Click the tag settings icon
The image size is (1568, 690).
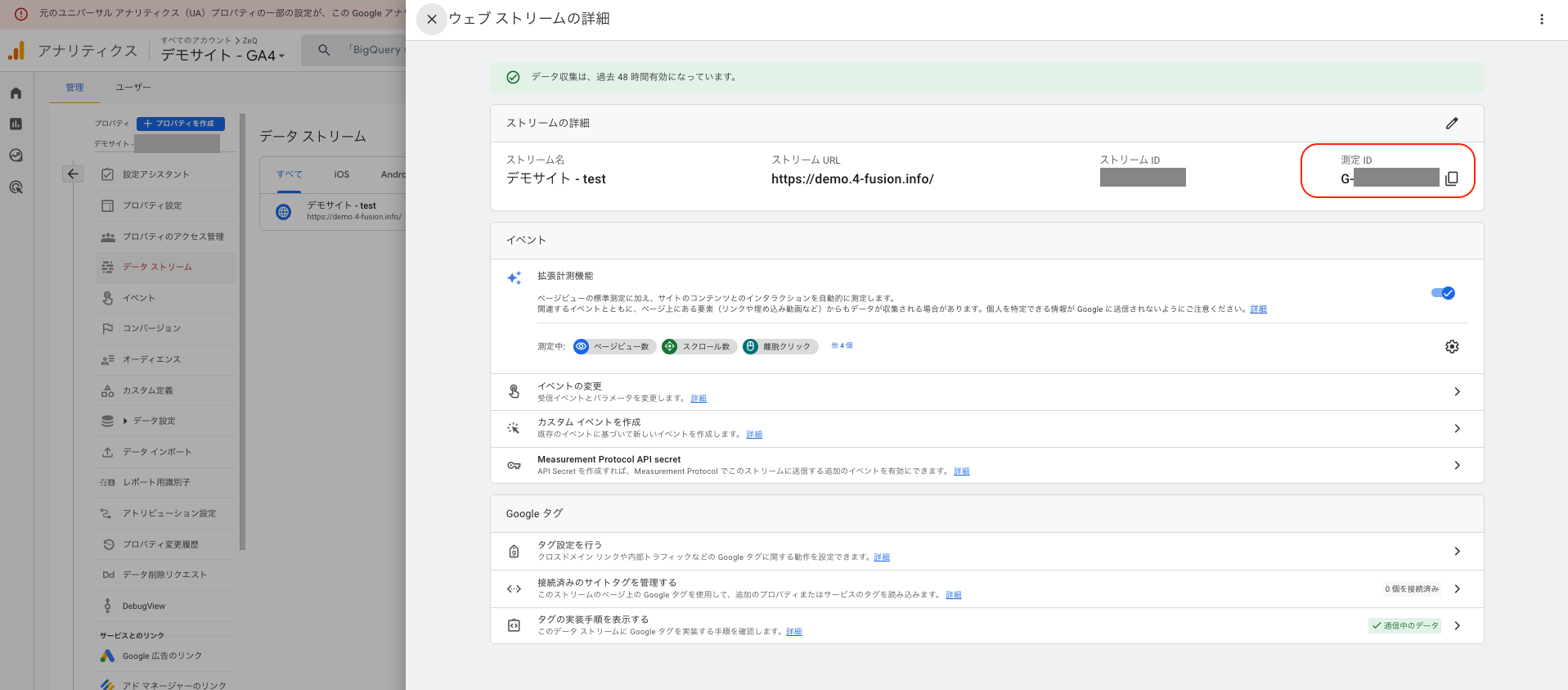pos(514,551)
